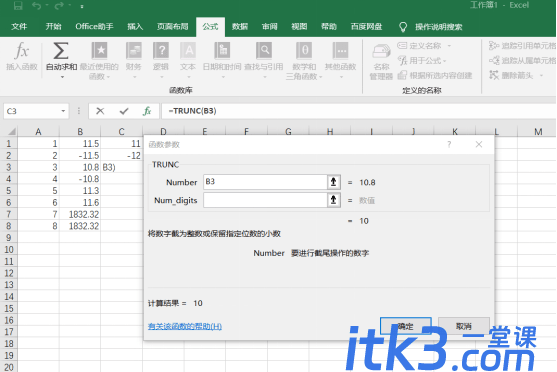557x372 pixels.
Task: Expand the Define Name dropdown arrow
Action: [449, 46]
